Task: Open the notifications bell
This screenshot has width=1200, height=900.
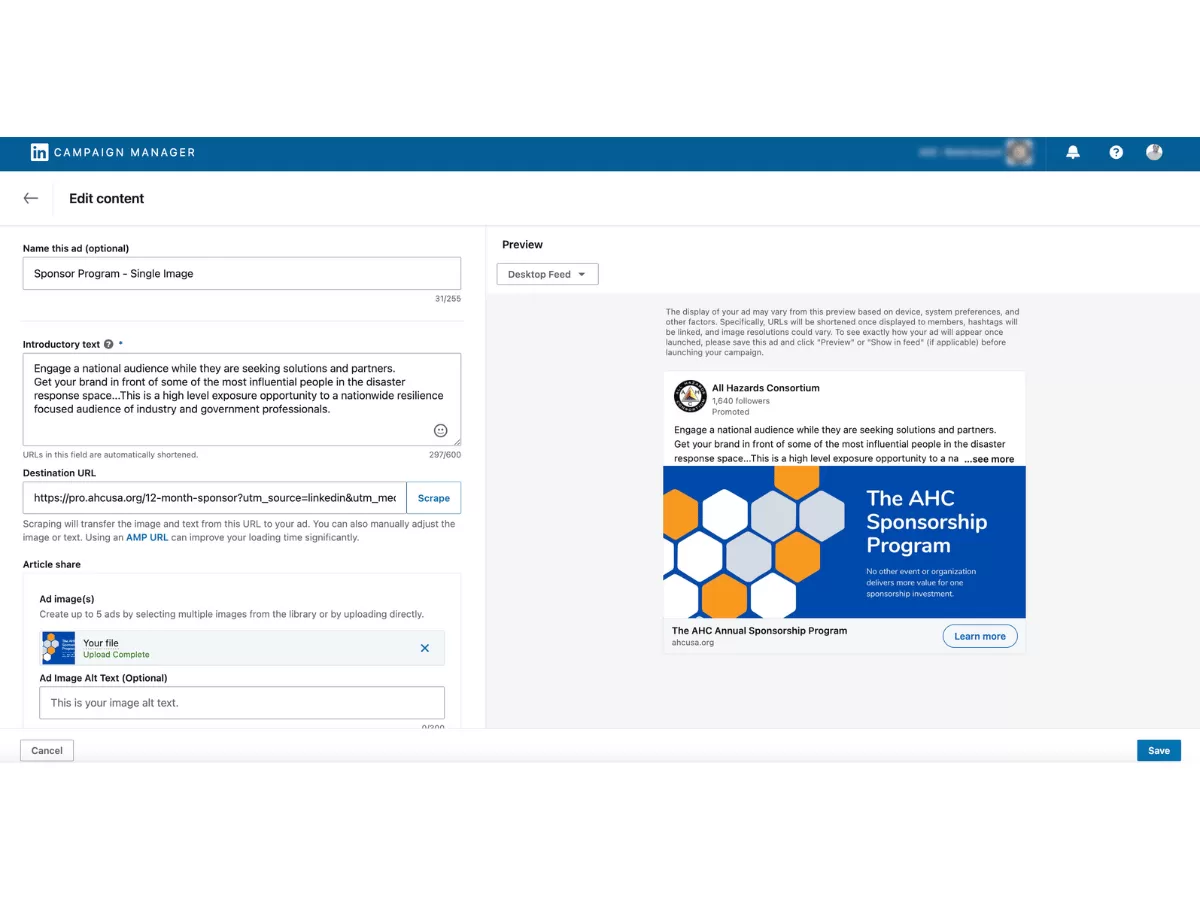Action: tap(1073, 152)
